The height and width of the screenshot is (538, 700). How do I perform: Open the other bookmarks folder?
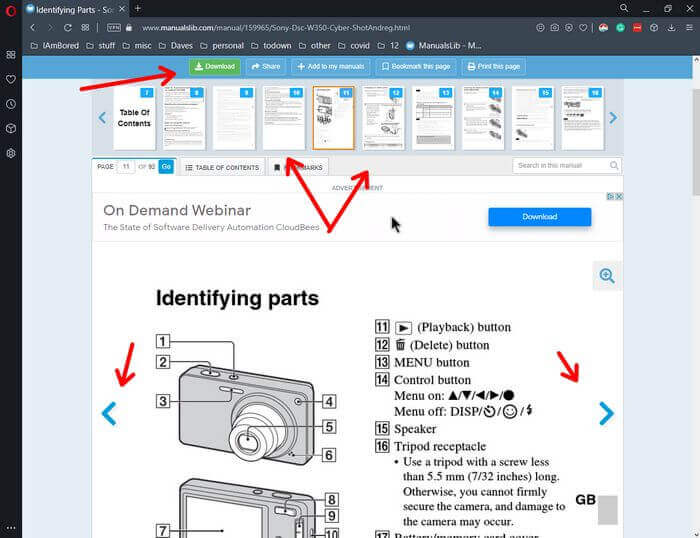(315, 46)
